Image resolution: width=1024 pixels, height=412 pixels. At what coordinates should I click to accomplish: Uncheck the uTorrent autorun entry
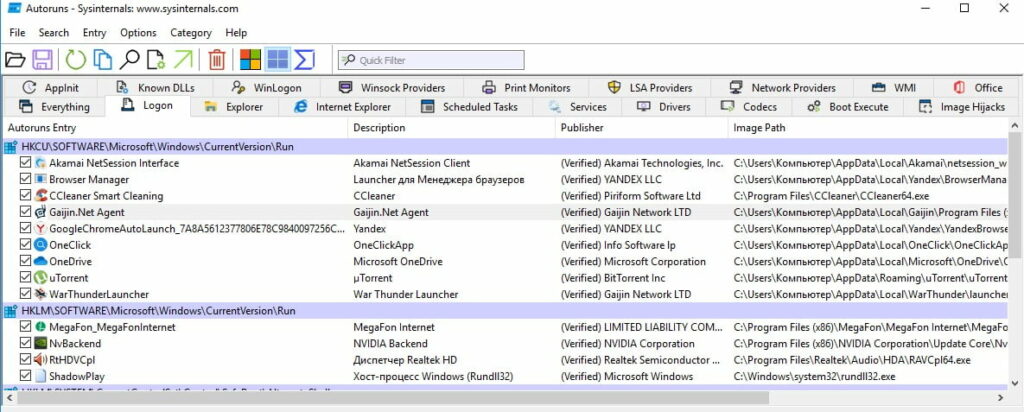click(x=26, y=277)
